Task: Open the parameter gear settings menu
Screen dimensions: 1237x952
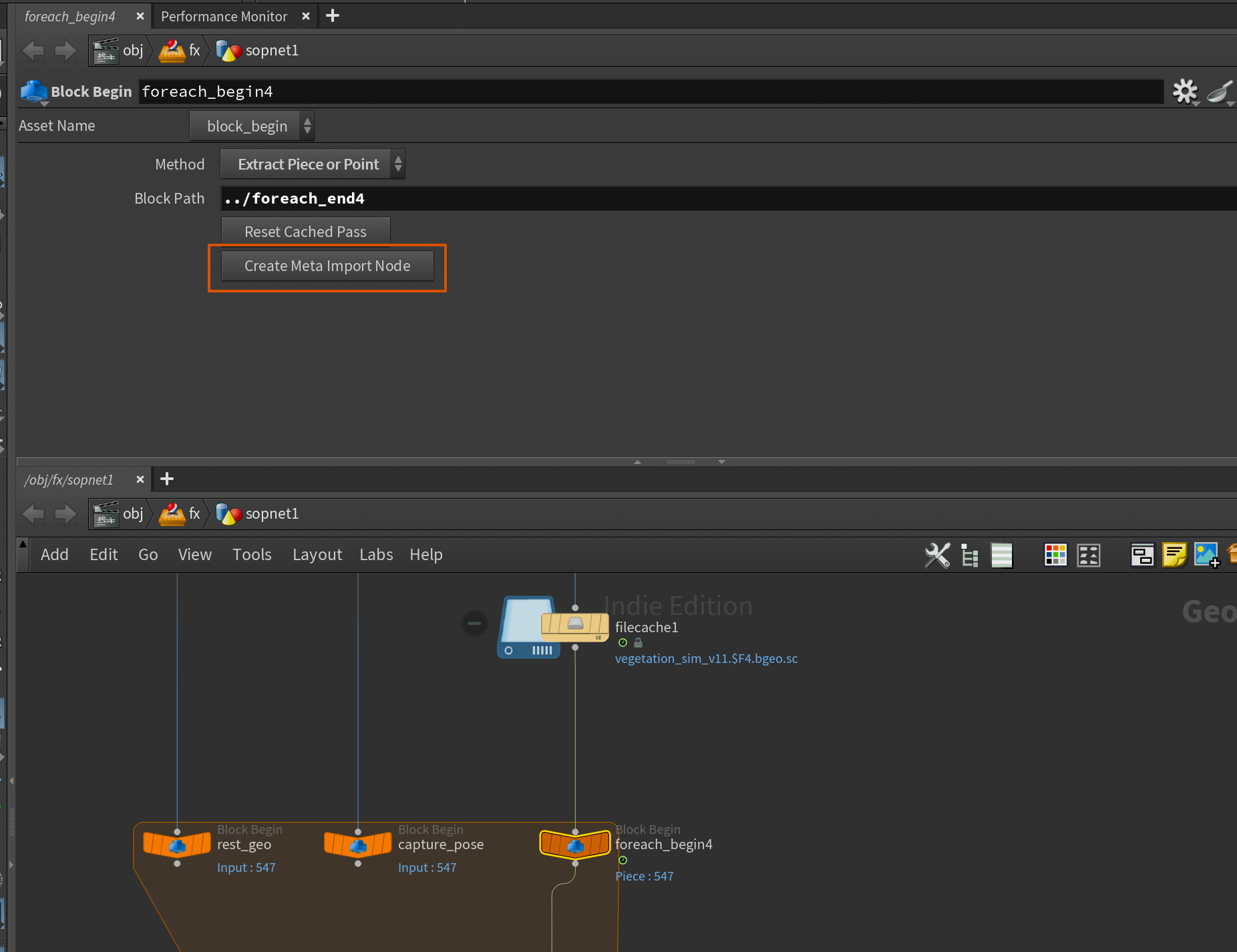Action: pos(1185,91)
